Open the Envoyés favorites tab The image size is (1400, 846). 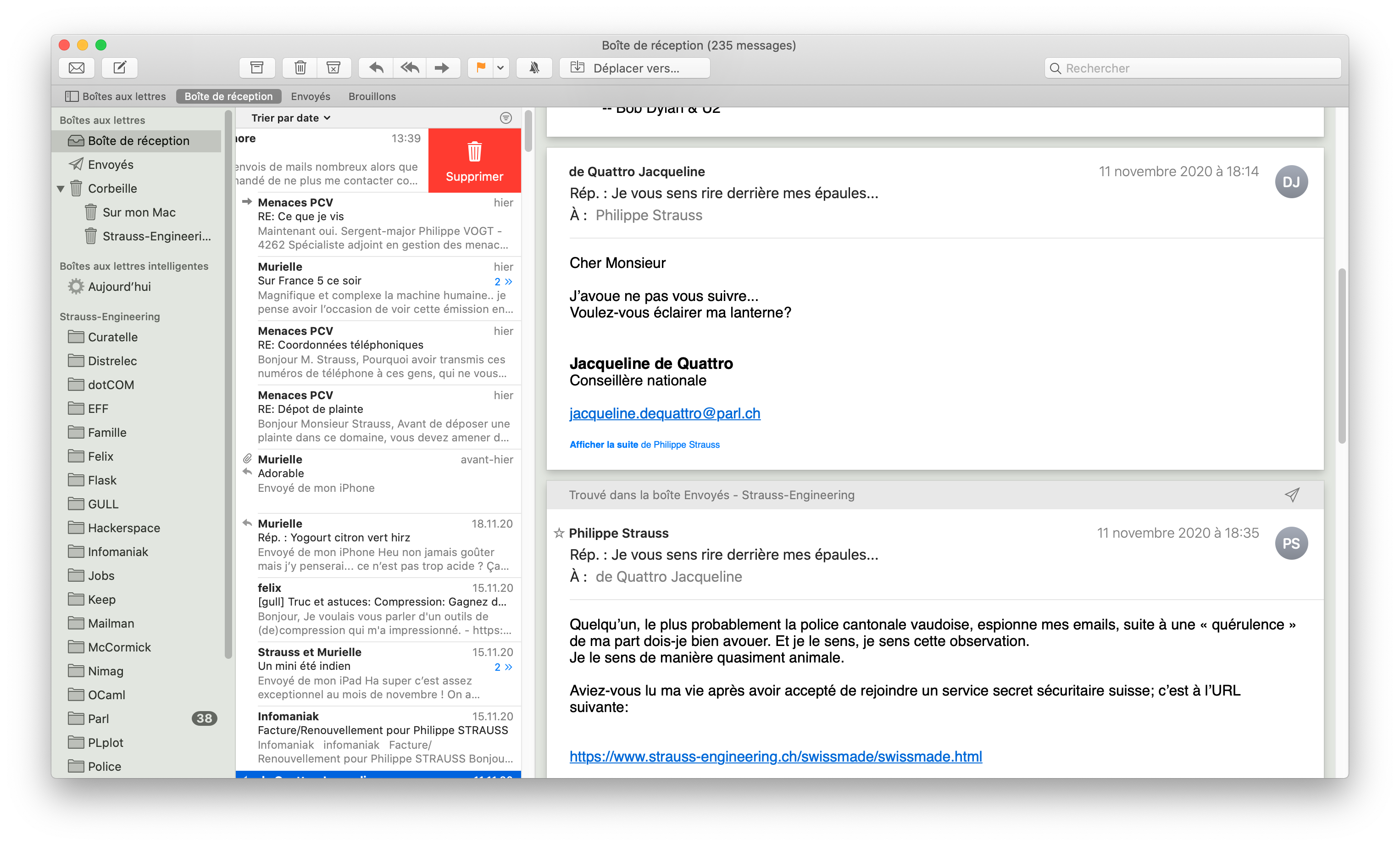pos(310,97)
